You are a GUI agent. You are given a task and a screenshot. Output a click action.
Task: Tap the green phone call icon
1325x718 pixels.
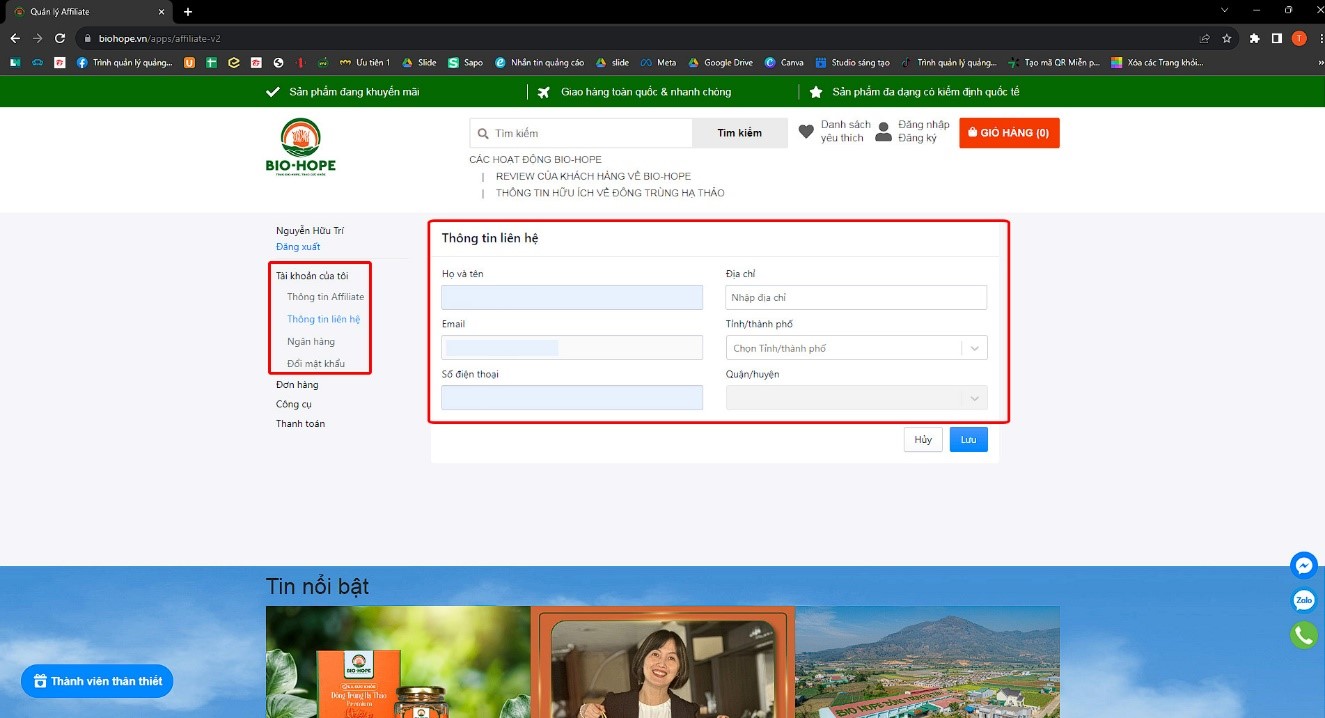click(1303, 635)
